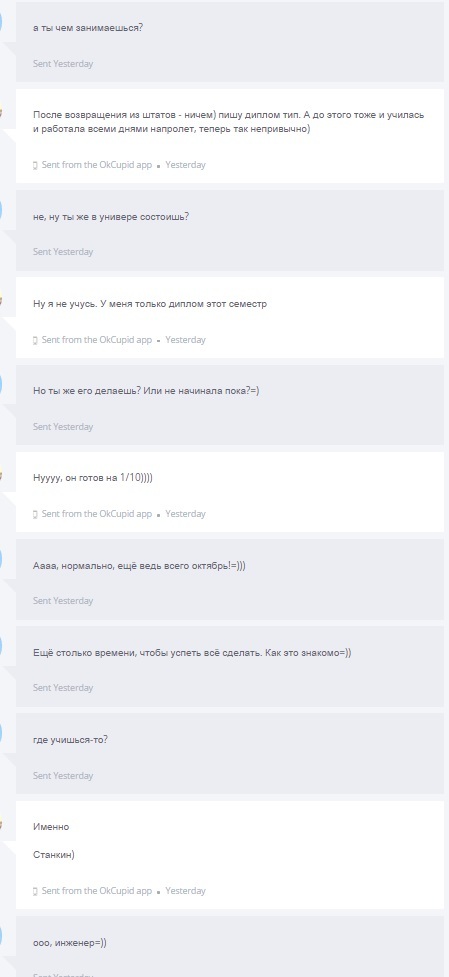449x977 pixels.
Task: Open the avatar next to the "Станкин)" message
Action: click(2, 824)
